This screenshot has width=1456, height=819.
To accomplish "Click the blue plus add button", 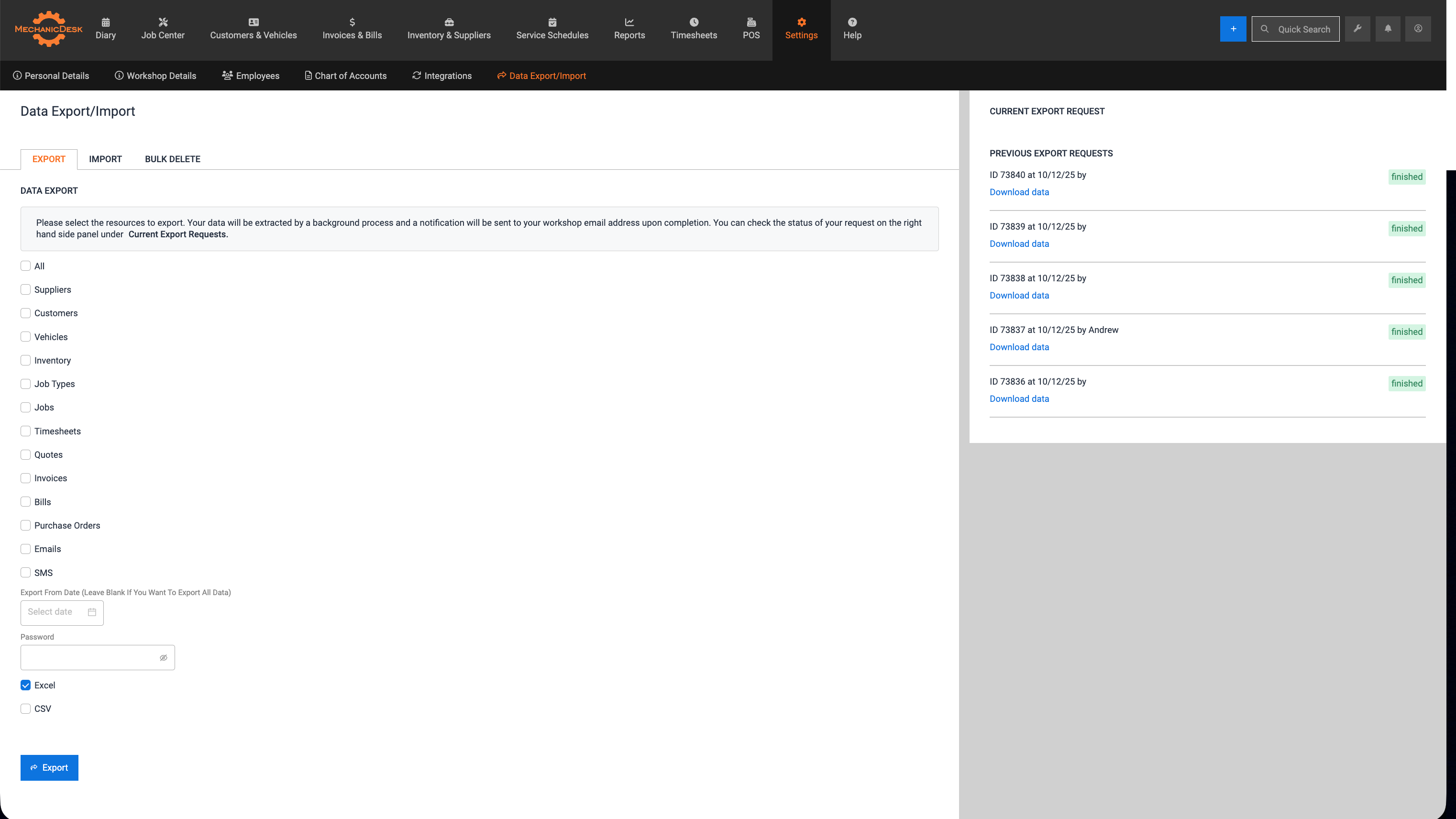I will tap(1233, 29).
